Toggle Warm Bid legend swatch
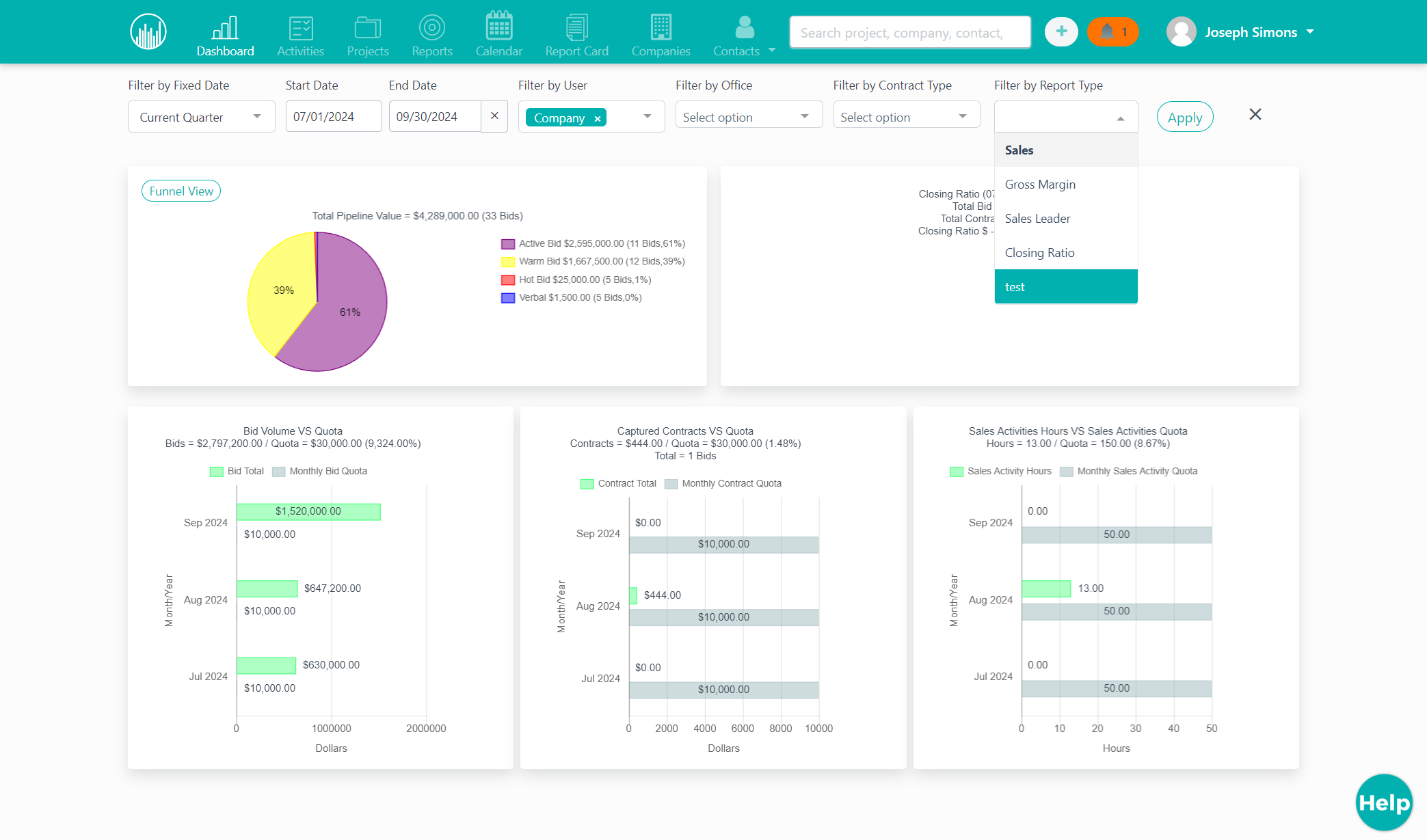This screenshot has height=840, width=1427. [508, 262]
